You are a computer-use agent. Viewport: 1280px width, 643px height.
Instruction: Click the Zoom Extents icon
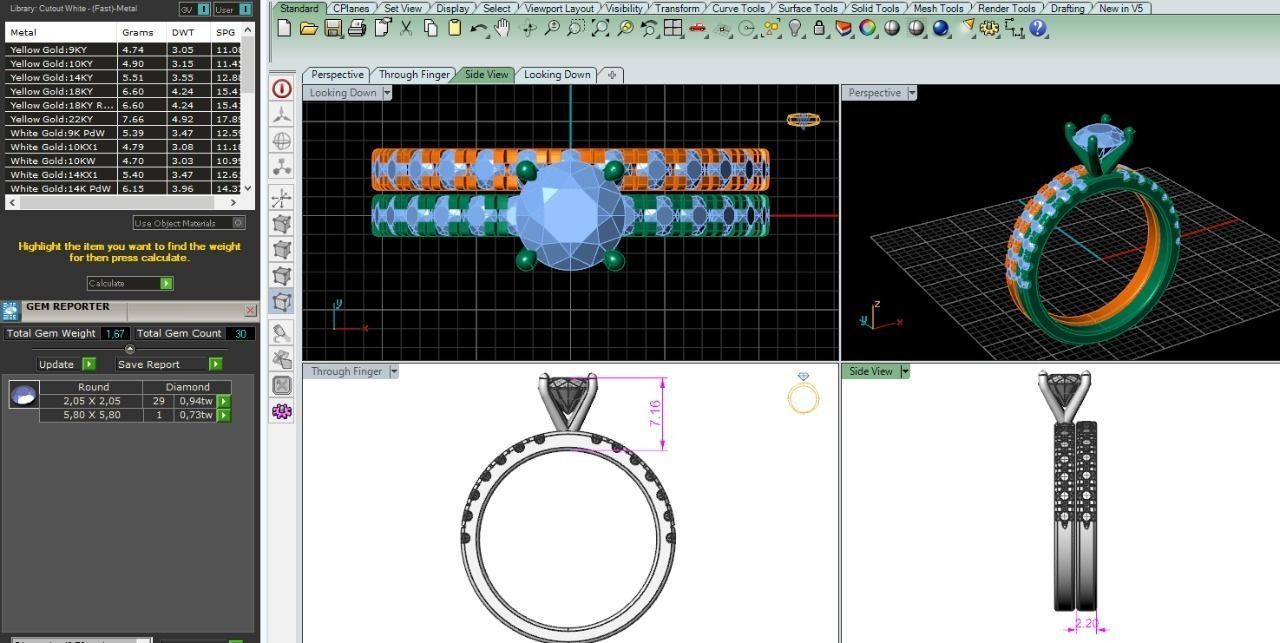600,28
